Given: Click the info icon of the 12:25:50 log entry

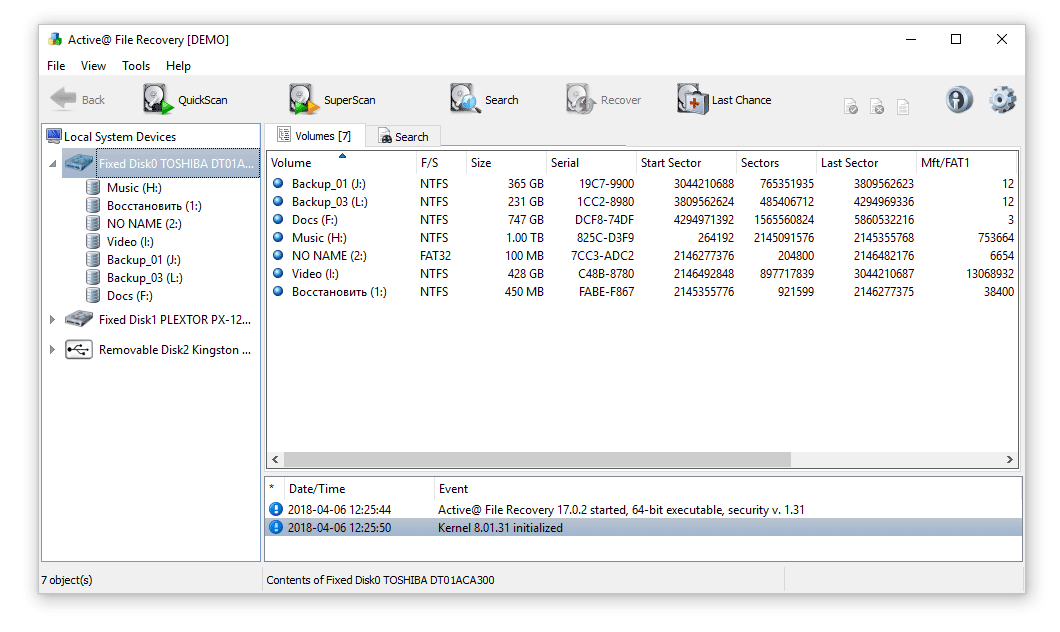Looking at the screenshot, I should pos(276,527).
